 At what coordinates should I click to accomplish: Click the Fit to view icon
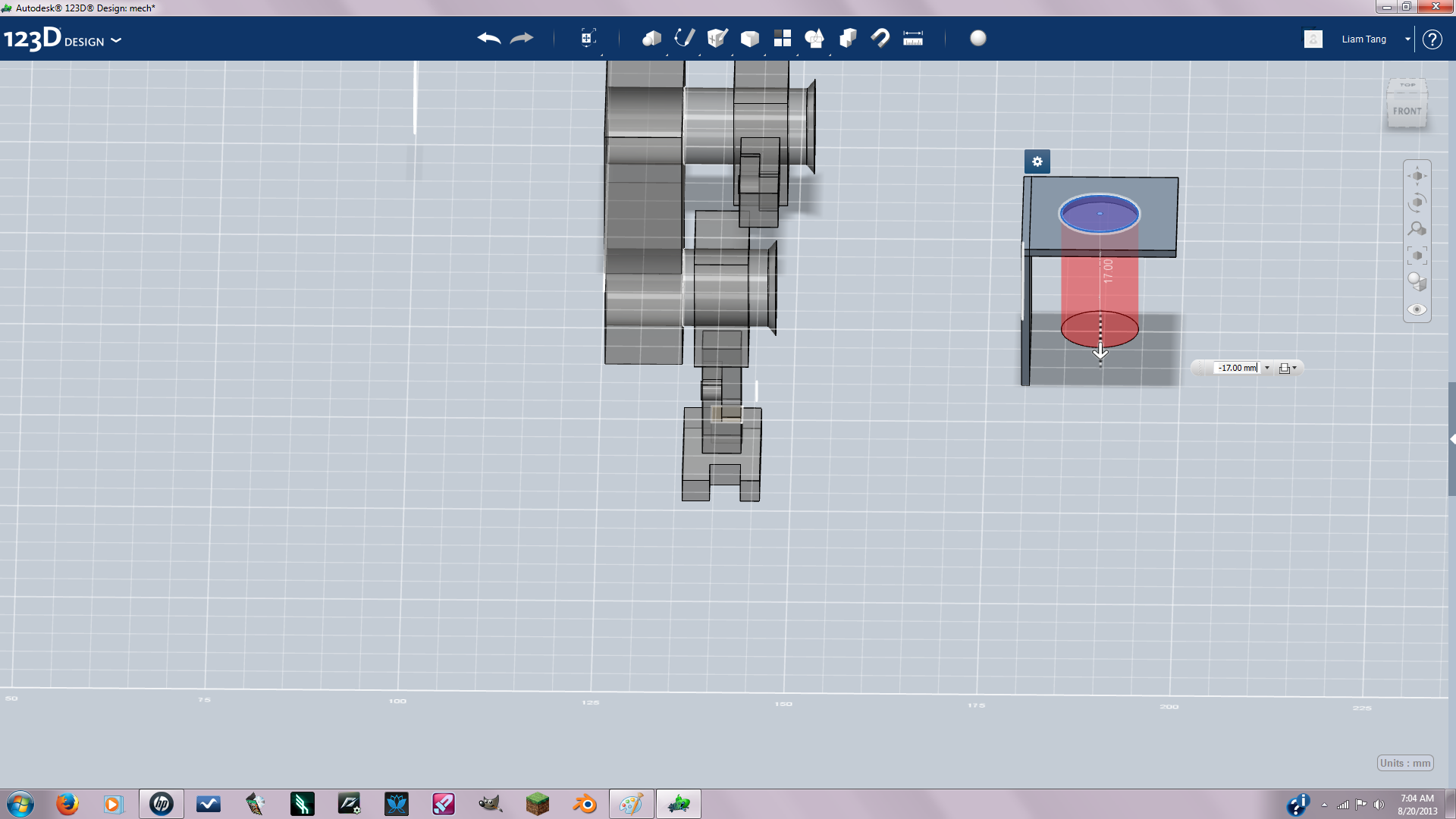coord(1417,256)
